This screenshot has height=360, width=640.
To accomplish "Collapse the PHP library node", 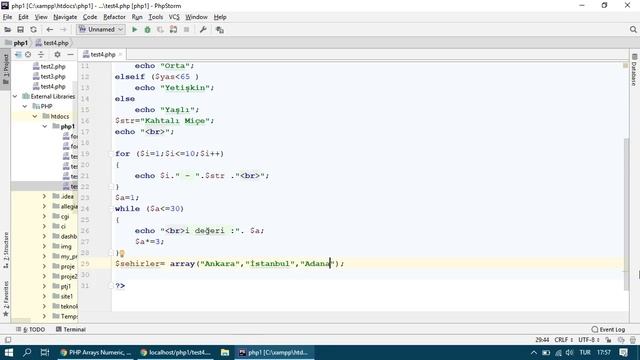I will (x=25, y=106).
